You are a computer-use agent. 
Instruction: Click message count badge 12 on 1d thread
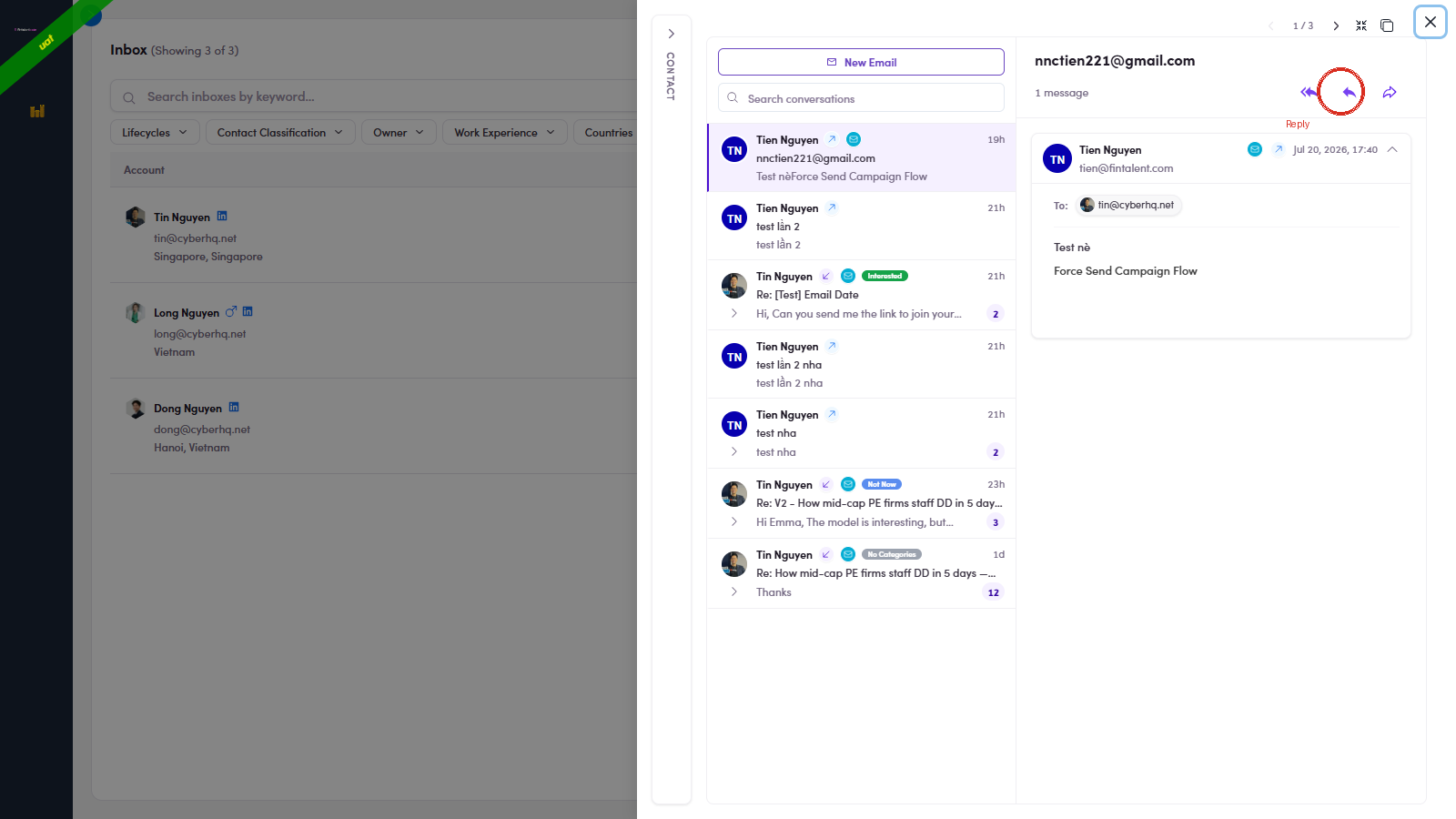click(x=994, y=592)
